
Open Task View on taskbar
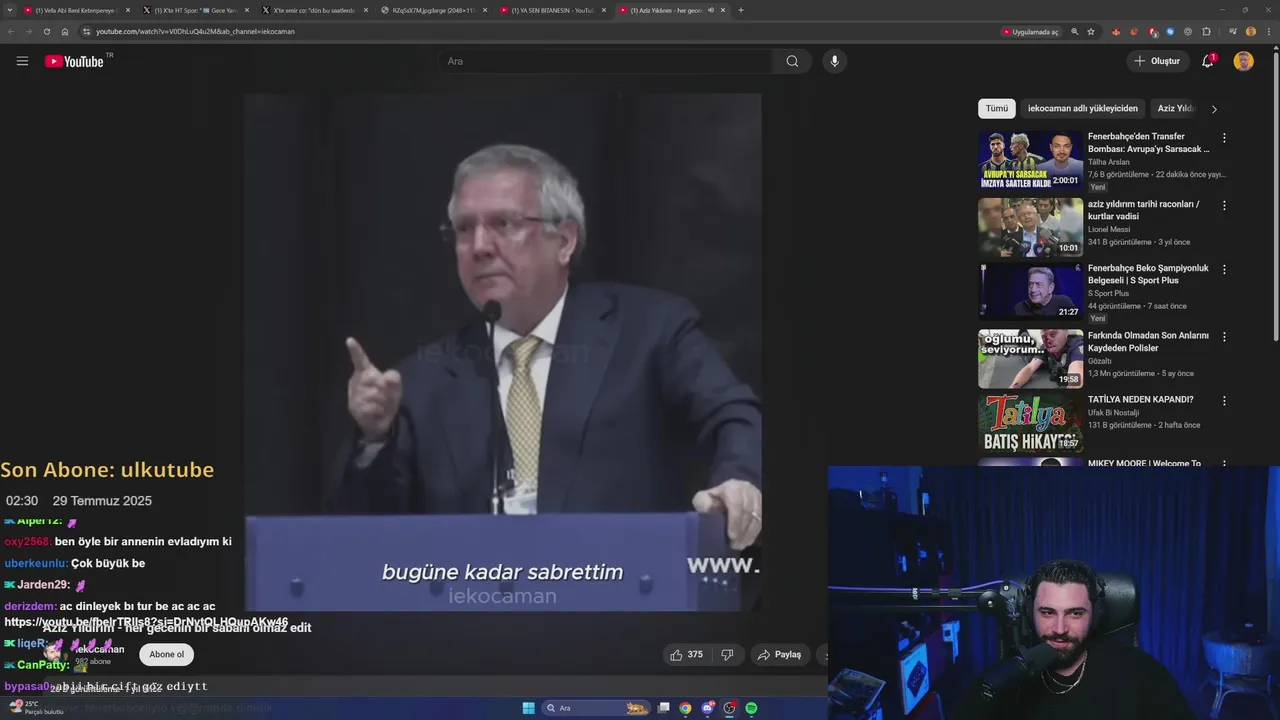click(x=663, y=708)
